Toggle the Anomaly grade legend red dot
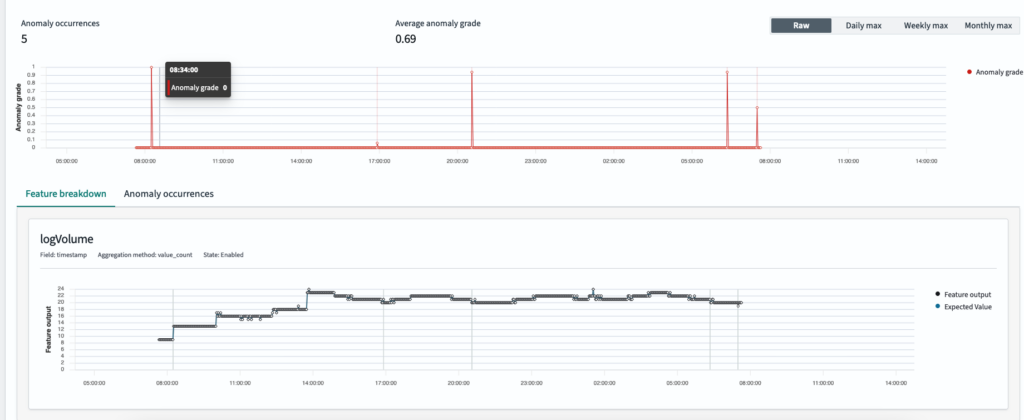The image size is (1024, 420). pyautogui.click(x=969, y=73)
